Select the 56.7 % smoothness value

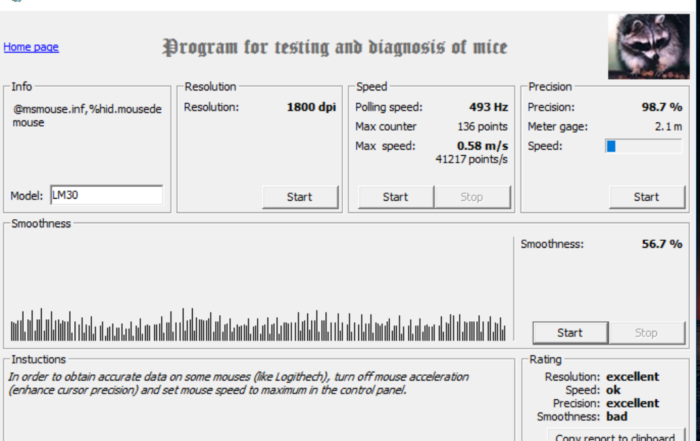pyautogui.click(x=662, y=244)
